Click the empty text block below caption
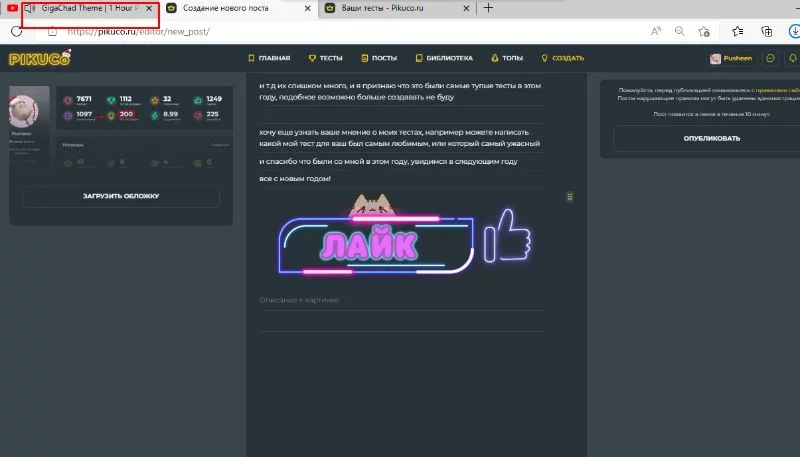The width and height of the screenshot is (800, 457). 403,322
